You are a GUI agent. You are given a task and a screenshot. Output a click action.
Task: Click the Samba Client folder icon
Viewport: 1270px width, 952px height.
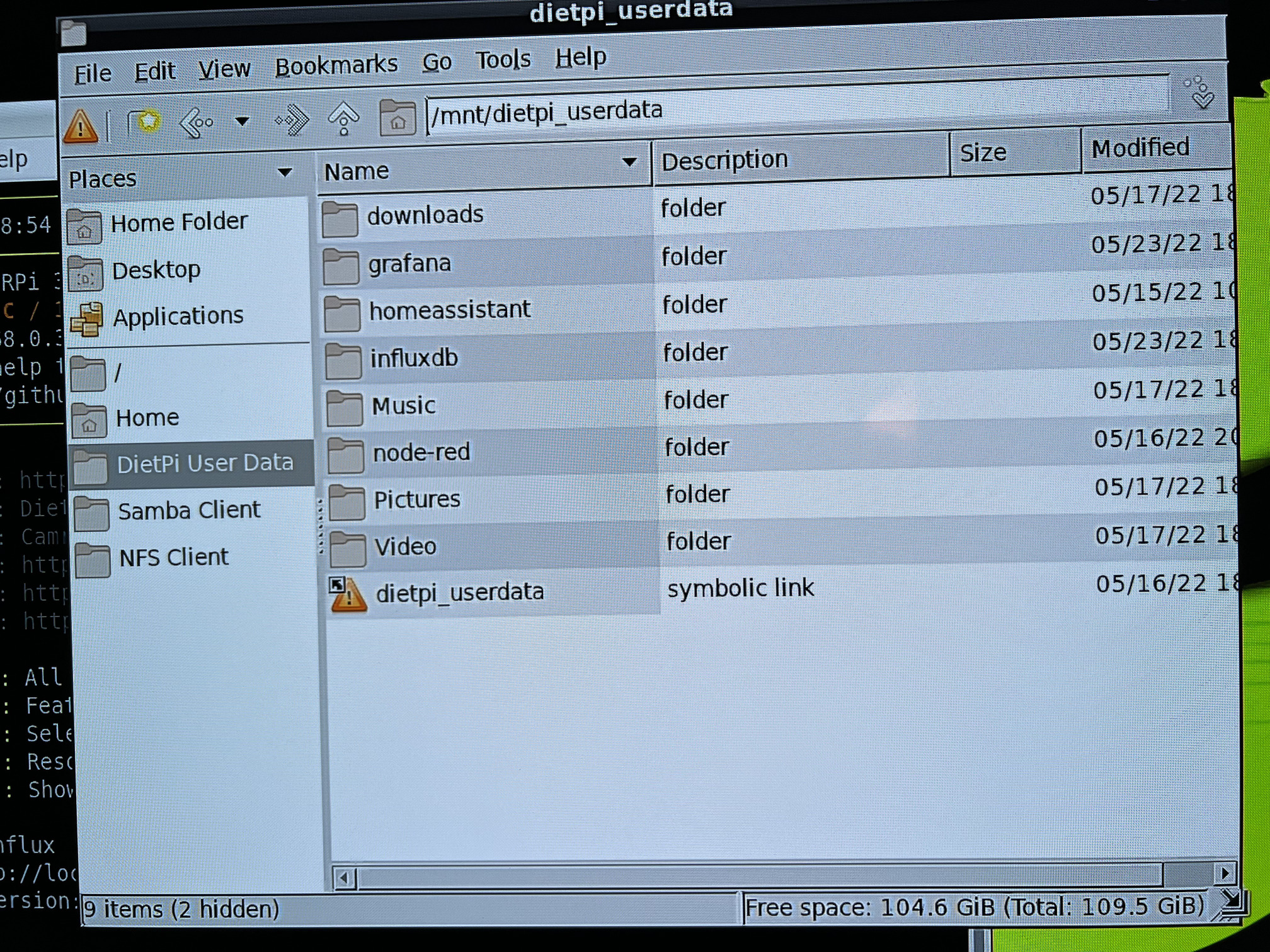pos(91,513)
